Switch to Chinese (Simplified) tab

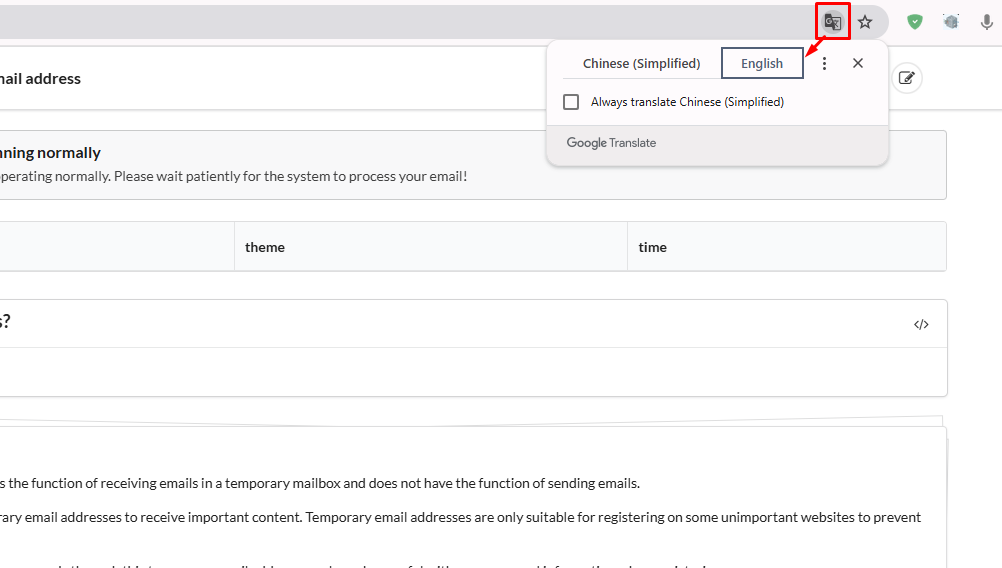coord(641,63)
